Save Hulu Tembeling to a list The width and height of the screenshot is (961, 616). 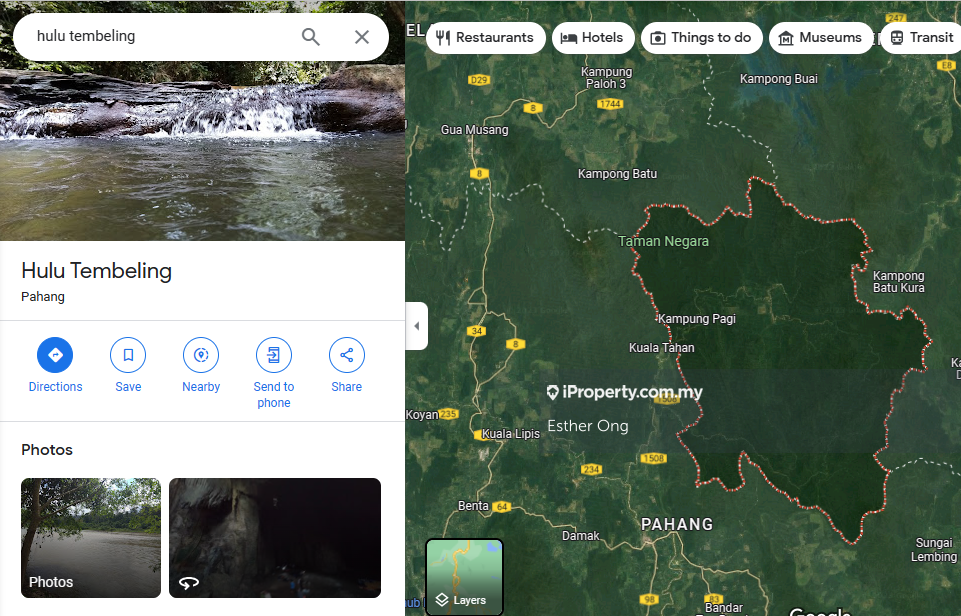(x=128, y=355)
